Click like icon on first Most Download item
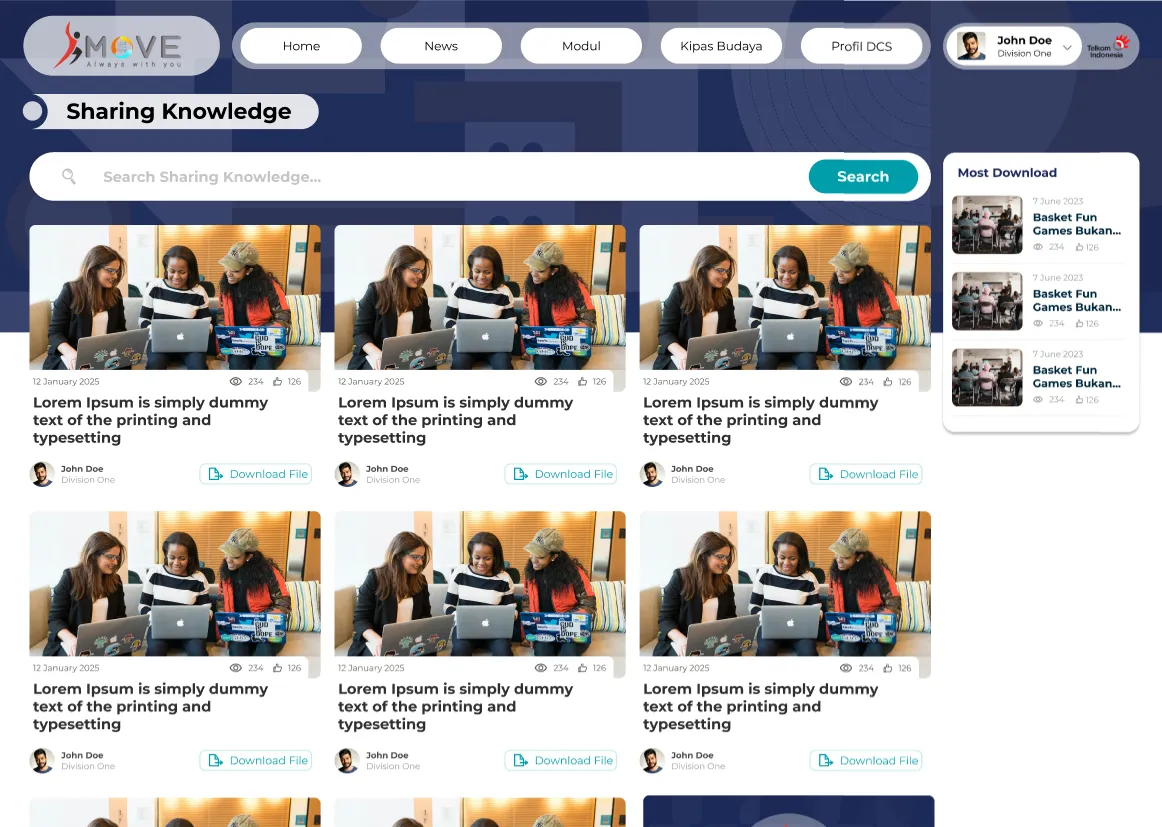This screenshot has height=827, width=1162. (x=1080, y=248)
